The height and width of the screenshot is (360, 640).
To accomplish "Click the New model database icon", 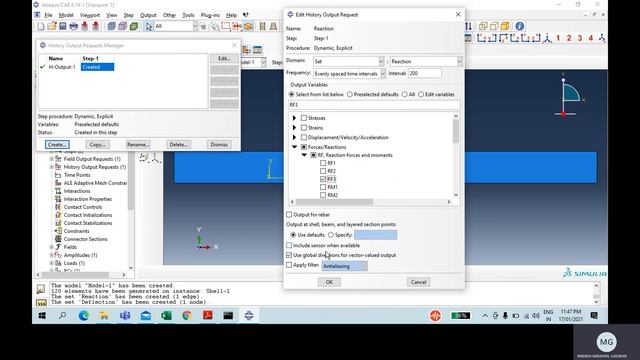I will (x=41, y=26).
